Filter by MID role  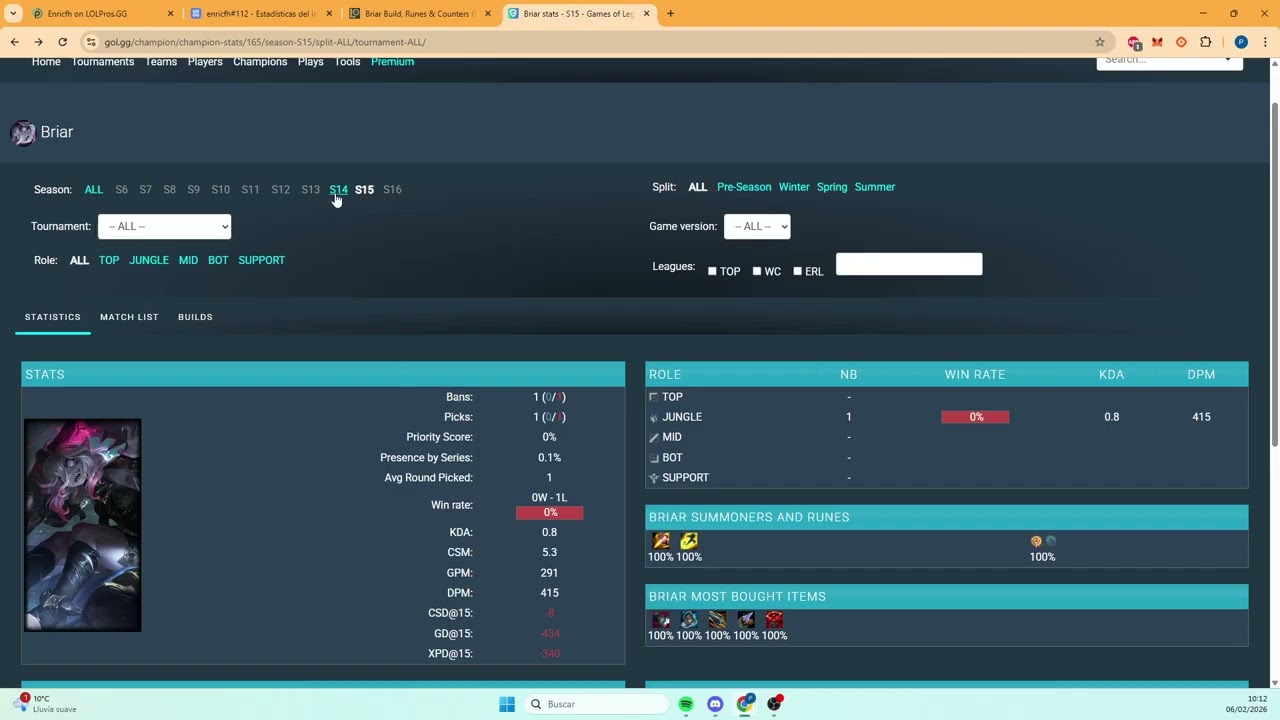(188, 260)
